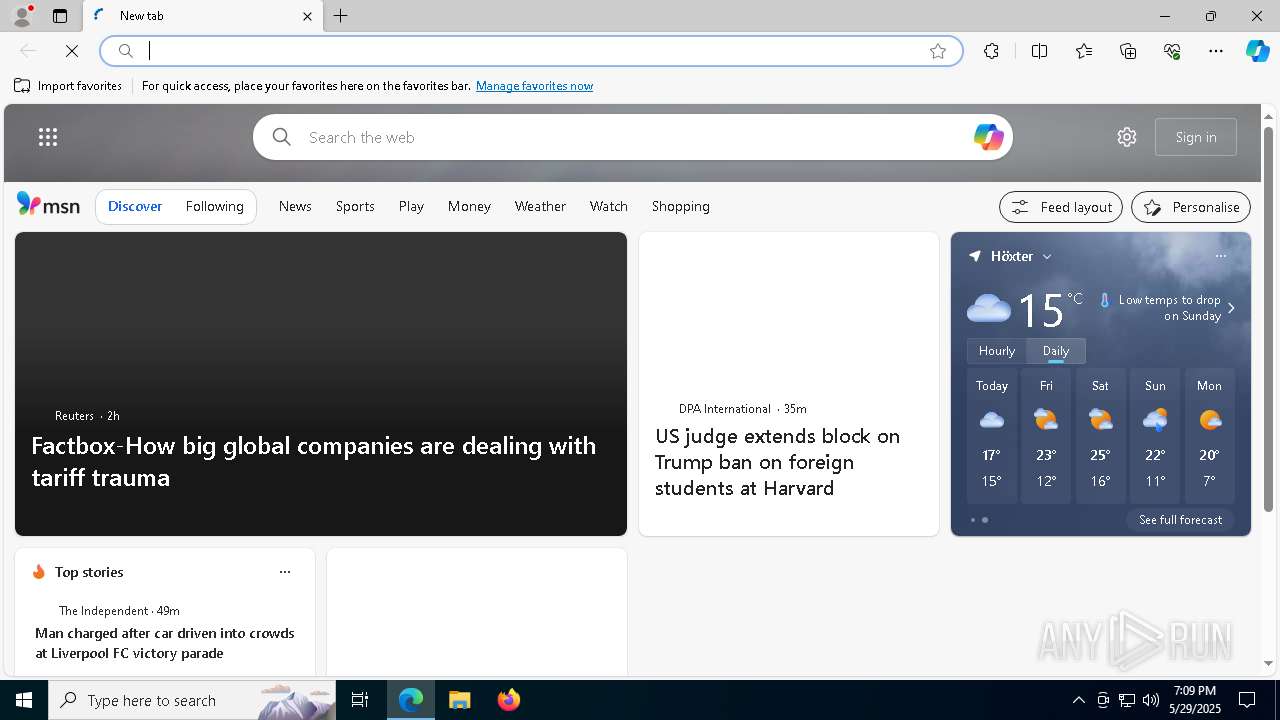
Task: Open the notification center
Action: click(x=1247, y=700)
